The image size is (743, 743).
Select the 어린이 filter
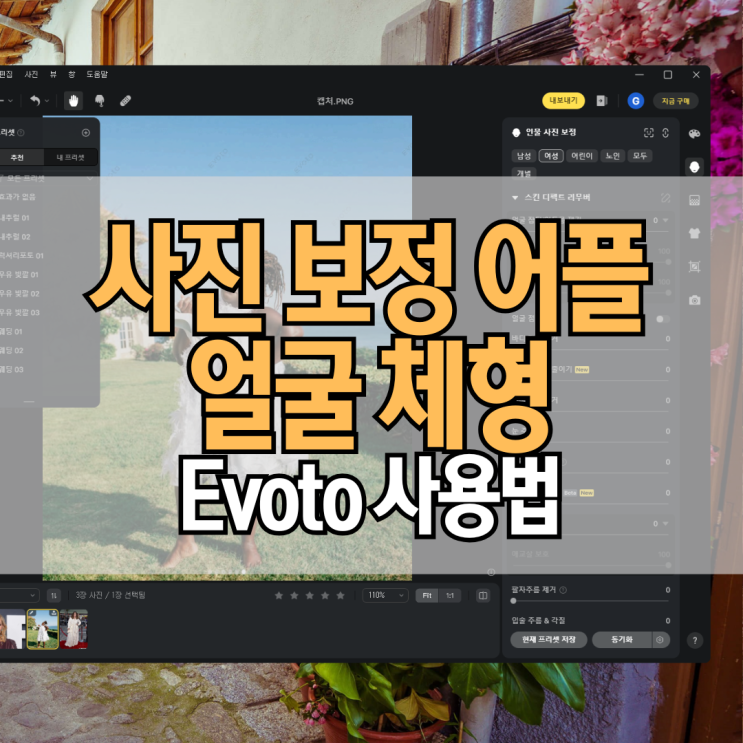click(x=581, y=155)
